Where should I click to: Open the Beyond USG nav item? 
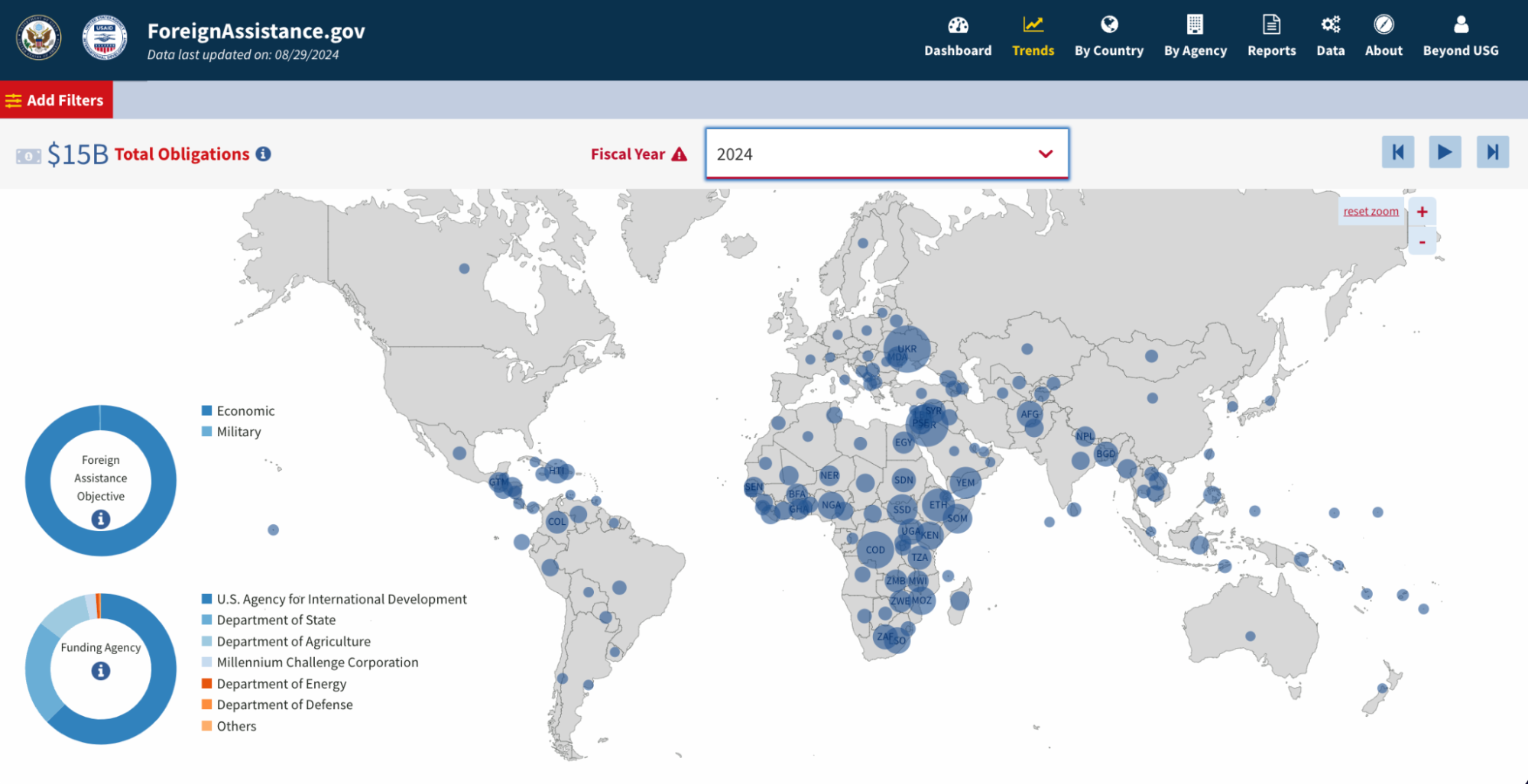coord(1461,37)
